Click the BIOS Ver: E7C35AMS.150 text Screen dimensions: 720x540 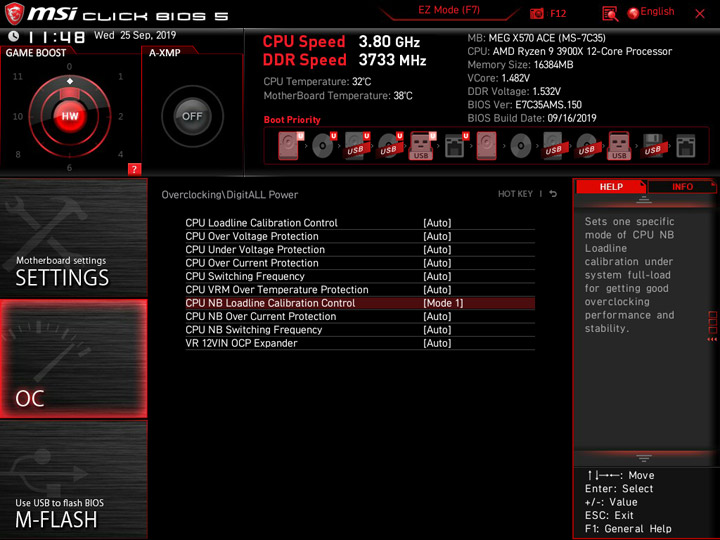[524, 105]
